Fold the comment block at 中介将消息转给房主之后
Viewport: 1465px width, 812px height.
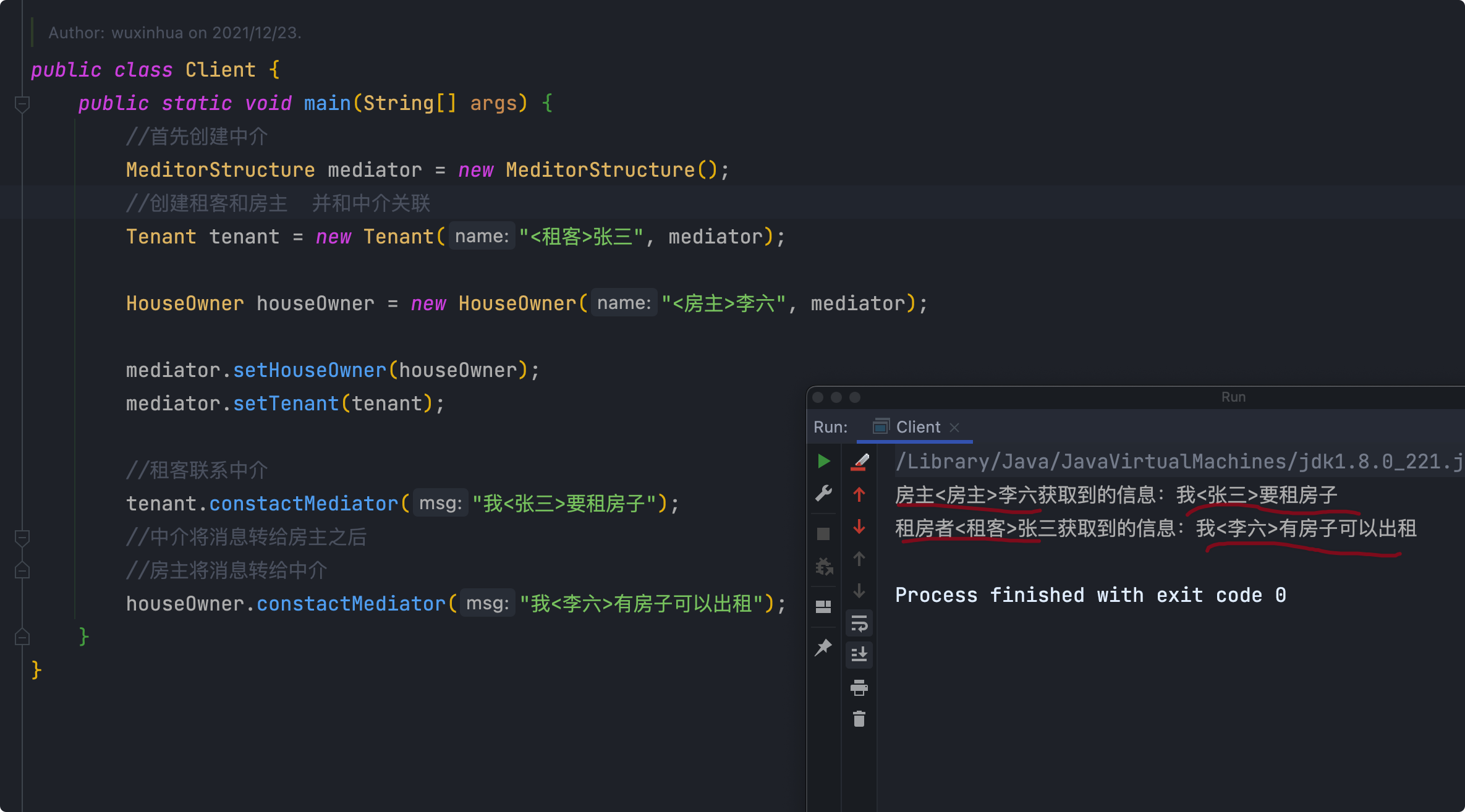pyautogui.click(x=22, y=538)
